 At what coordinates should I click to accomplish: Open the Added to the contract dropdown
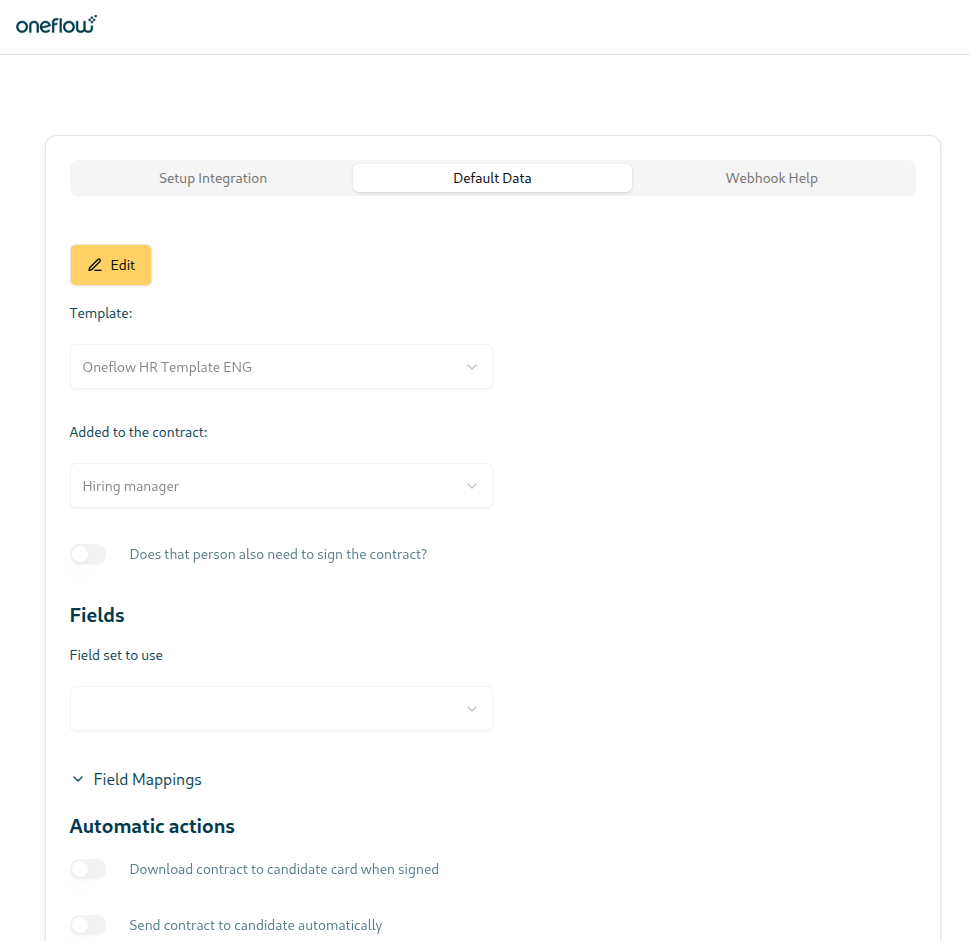[281, 486]
